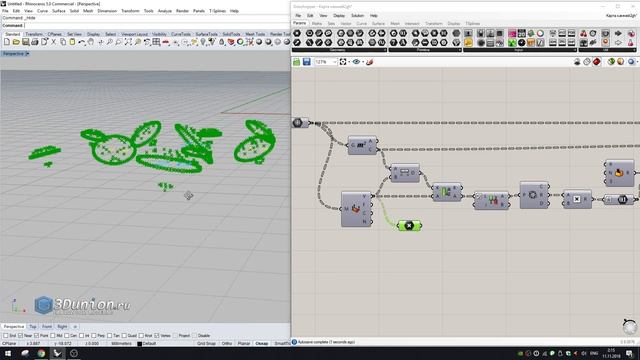Viewport: 640px width, 360px height.
Task: Click the Undo arrow icon in Rhino
Action: [x=82, y=42]
